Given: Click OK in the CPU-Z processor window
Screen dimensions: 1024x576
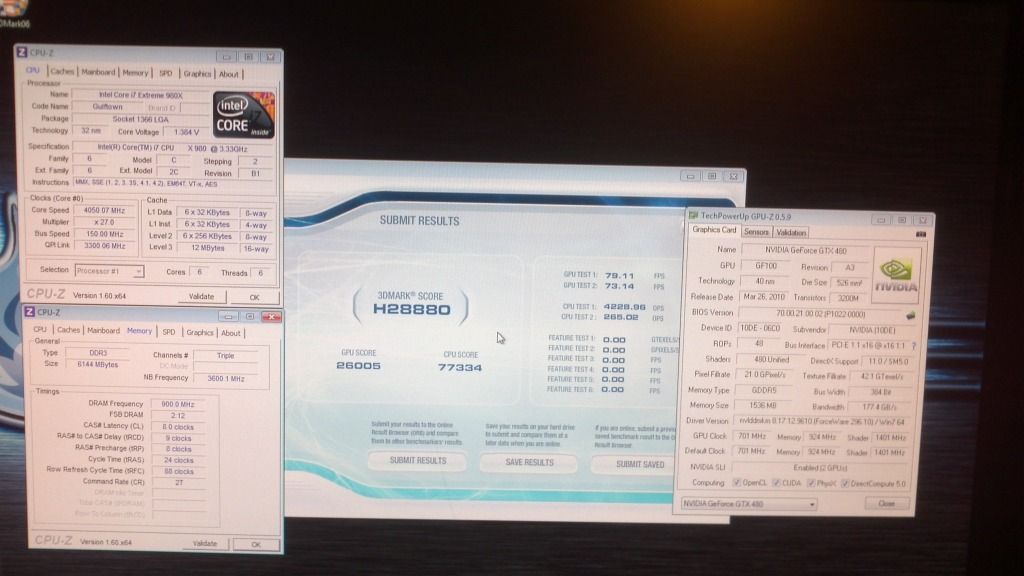Looking at the screenshot, I should pyautogui.click(x=254, y=297).
